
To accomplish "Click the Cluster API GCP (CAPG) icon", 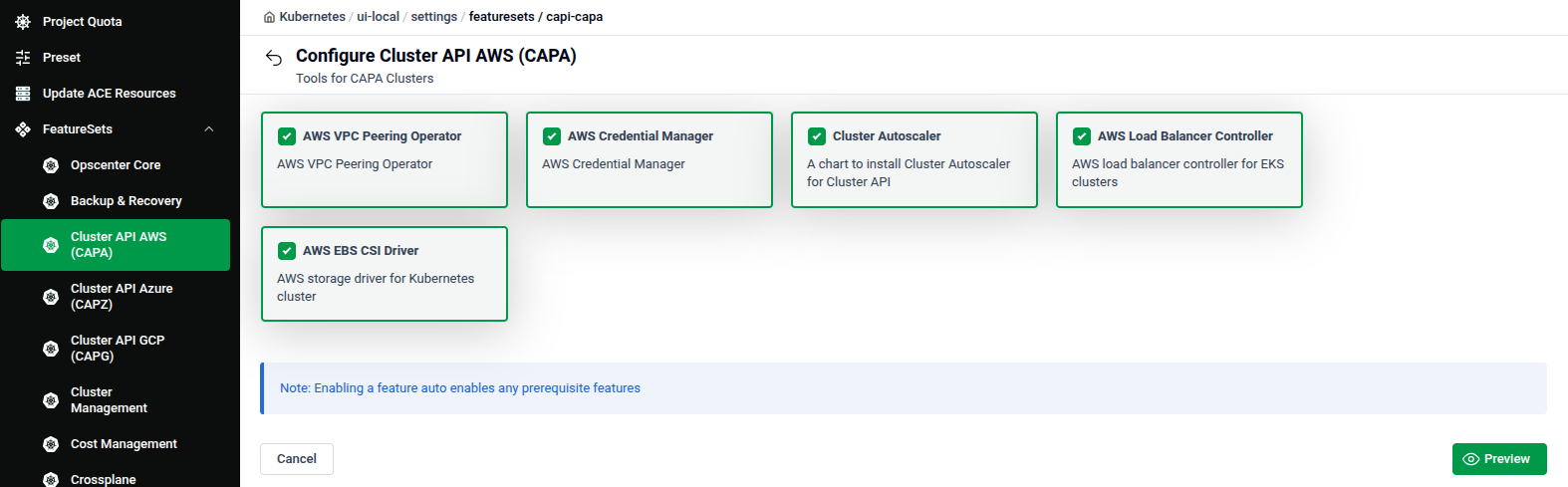I will coord(51,348).
